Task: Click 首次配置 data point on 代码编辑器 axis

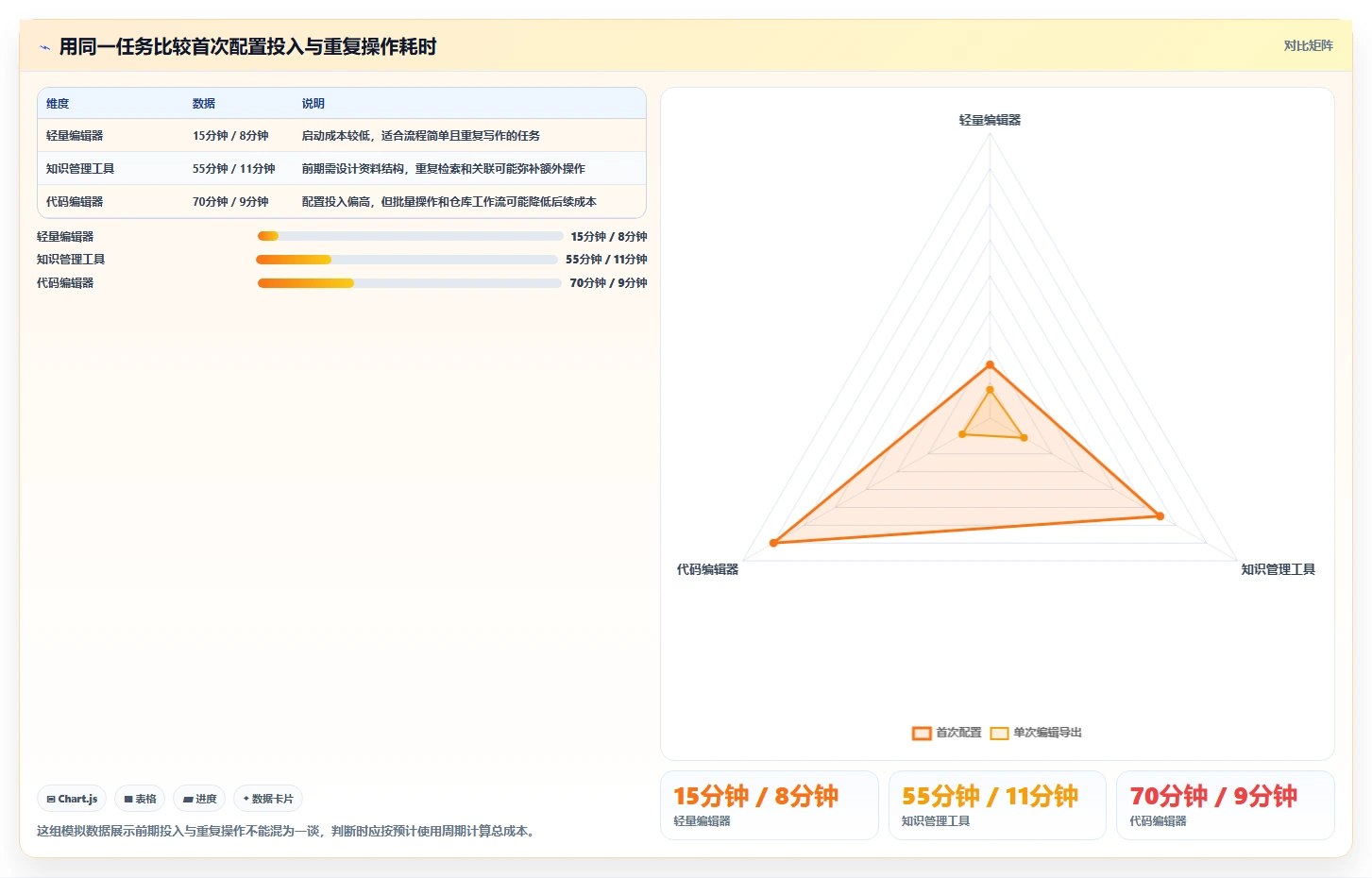Action: [x=773, y=543]
